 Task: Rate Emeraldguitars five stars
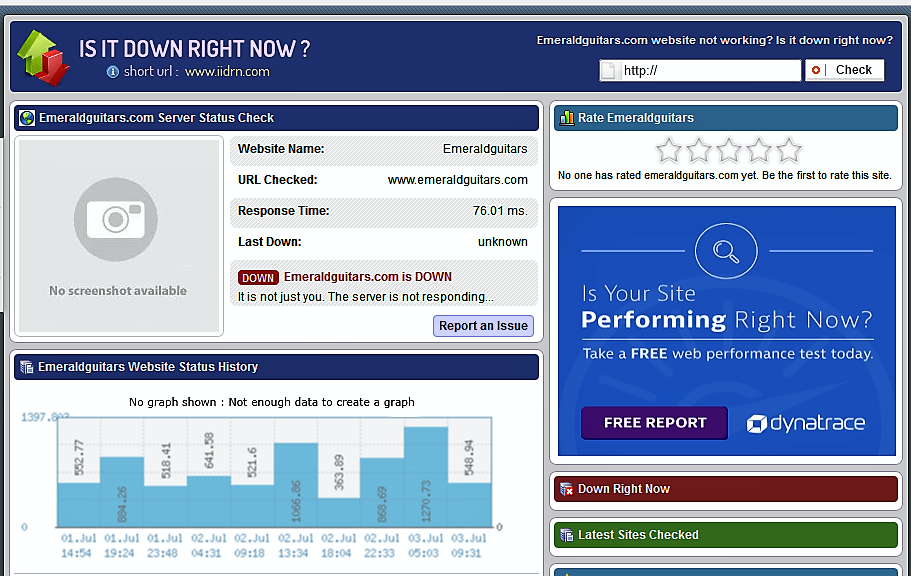click(790, 151)
